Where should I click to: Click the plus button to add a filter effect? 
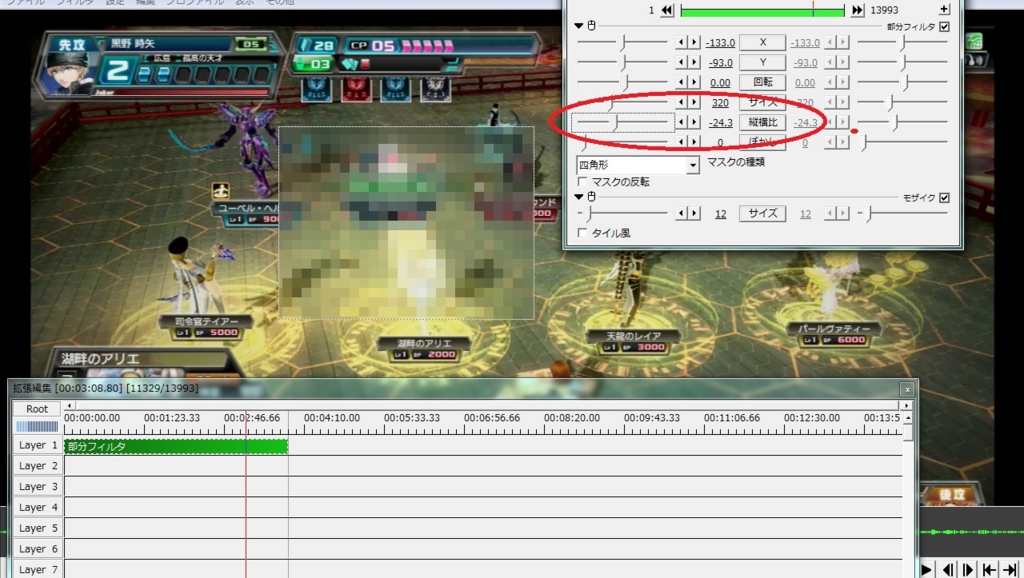coord(944,9)
